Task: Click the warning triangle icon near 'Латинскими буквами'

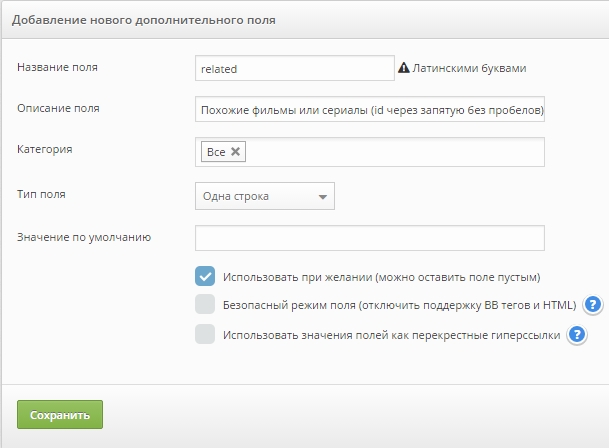Action: [x=404, y=68]
